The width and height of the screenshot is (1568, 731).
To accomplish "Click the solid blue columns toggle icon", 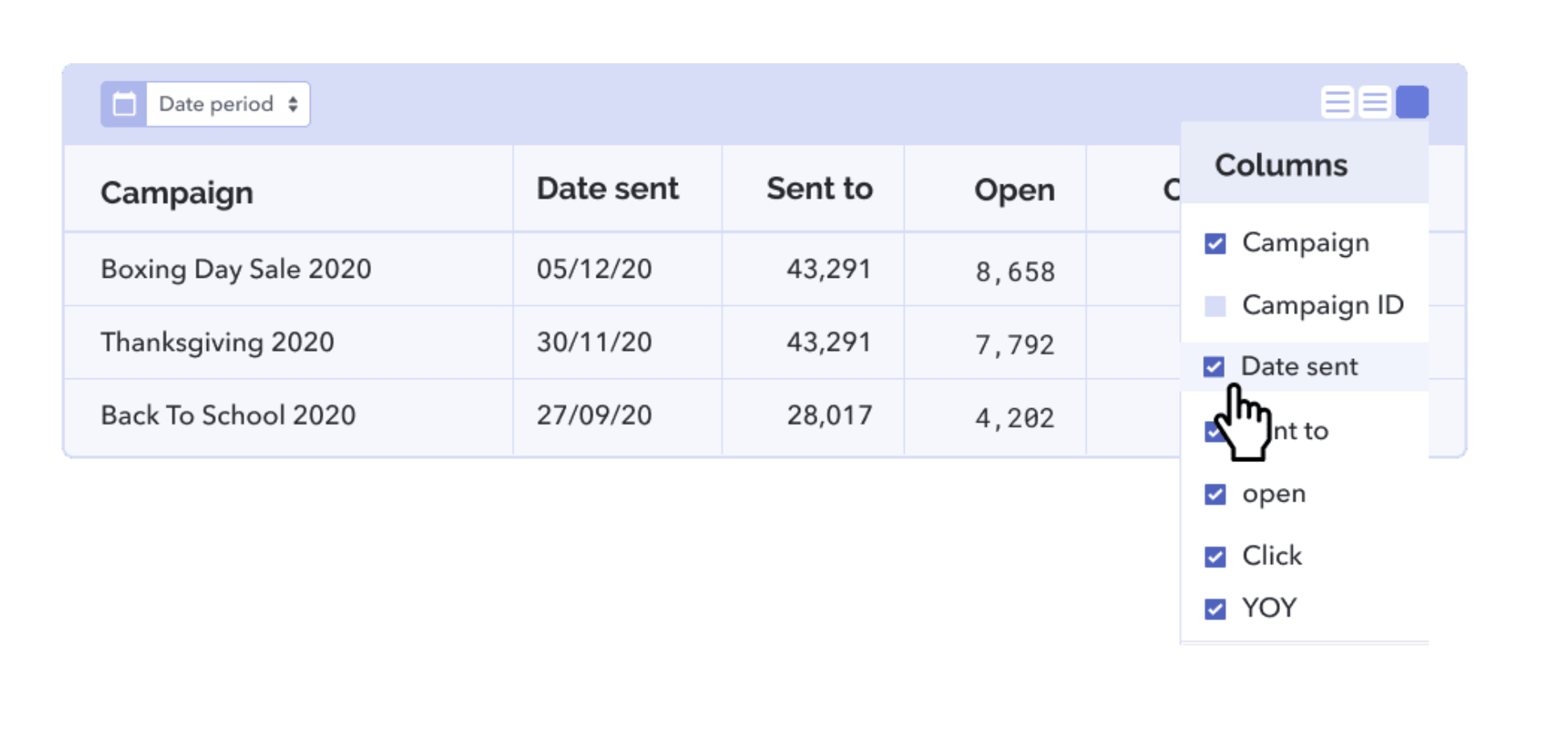I will pos(1412,102).
